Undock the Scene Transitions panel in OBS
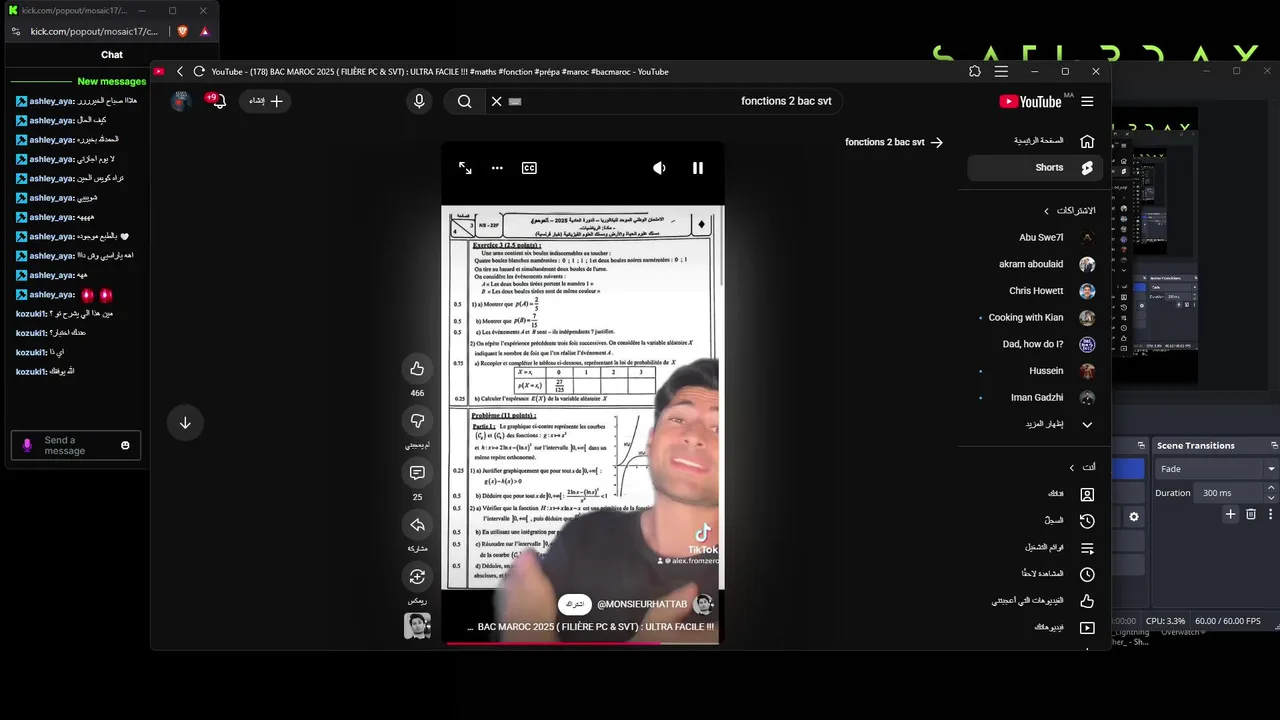 tap(1274, 445)
